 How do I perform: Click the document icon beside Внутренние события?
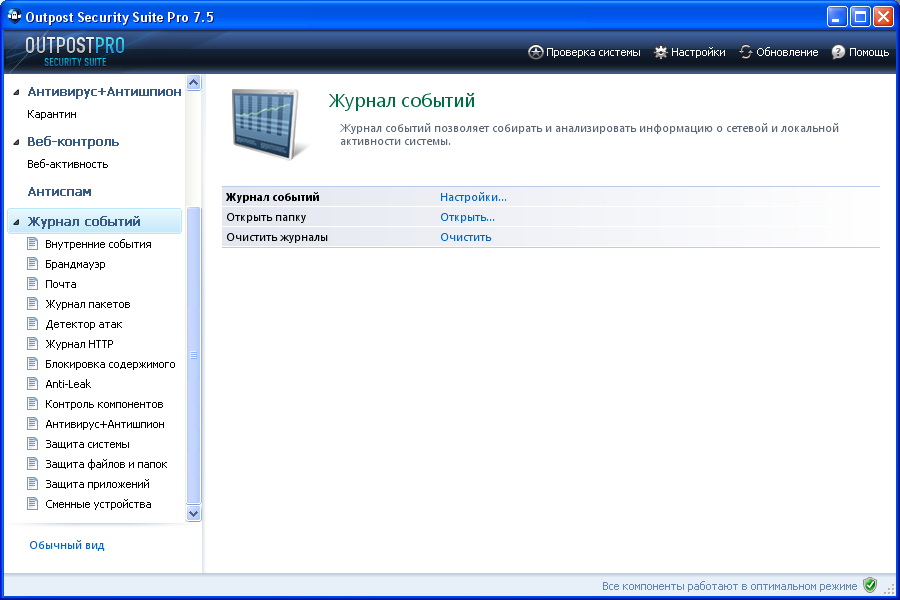pos(33,243)
